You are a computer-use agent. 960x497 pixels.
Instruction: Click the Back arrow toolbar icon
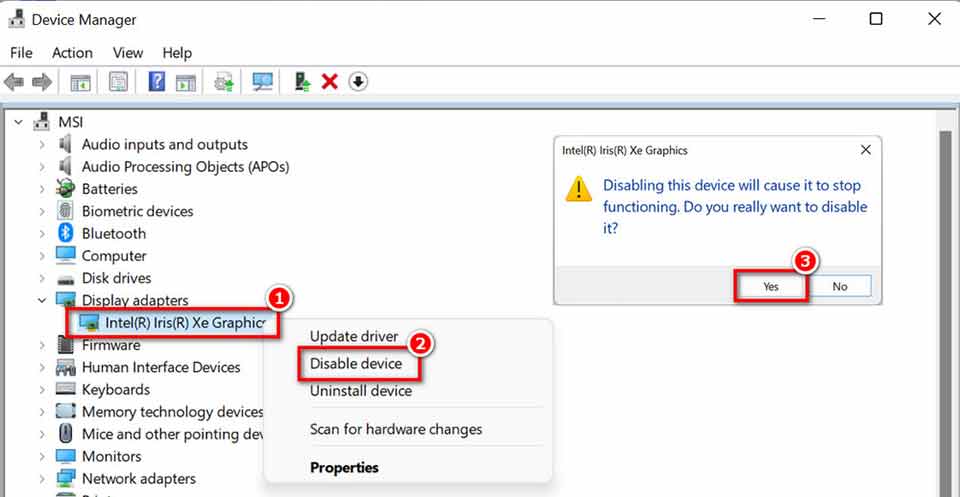14,82
